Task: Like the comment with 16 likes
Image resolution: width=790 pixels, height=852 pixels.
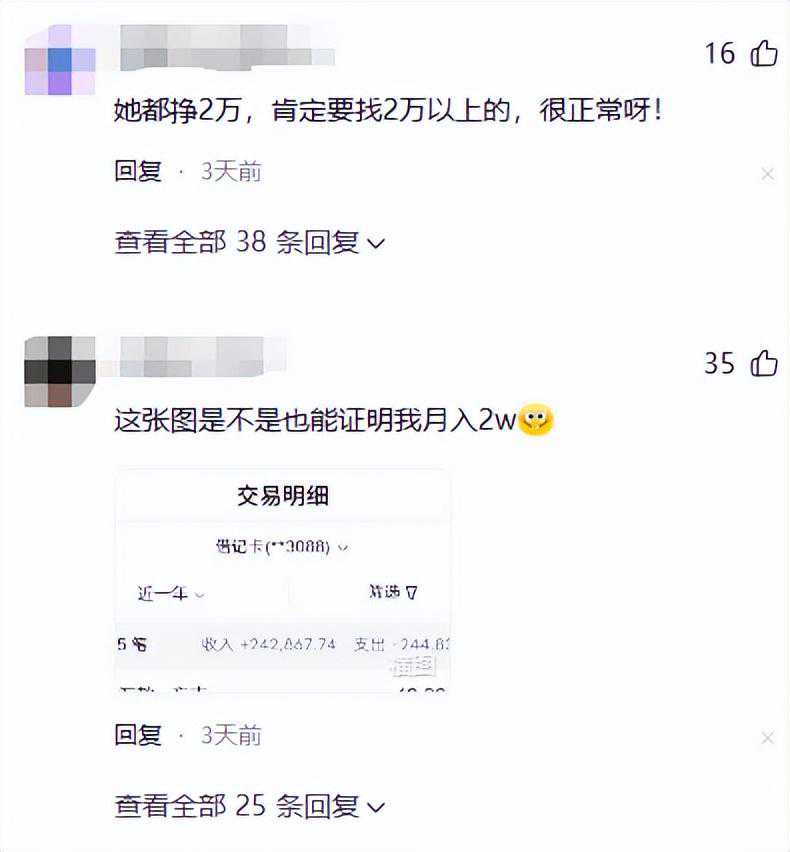Action: (764, 53)
